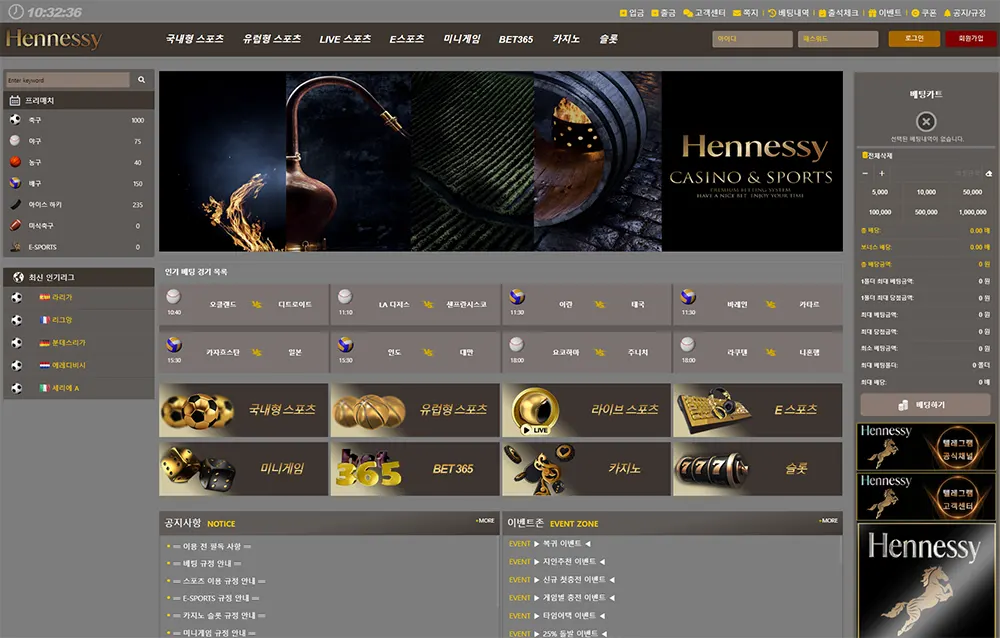Select 아이스 하키 ice hockey row
The height and width of the screenshot is (638, 1000).
click(78, 205)
